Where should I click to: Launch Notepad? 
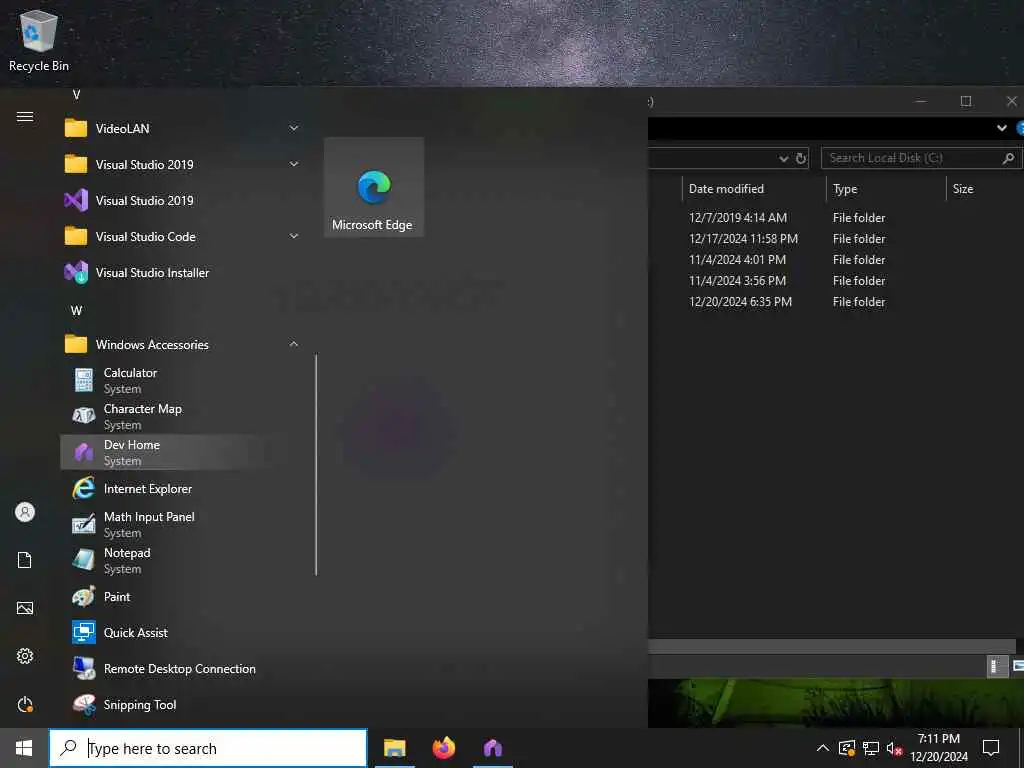pos(181,560)
